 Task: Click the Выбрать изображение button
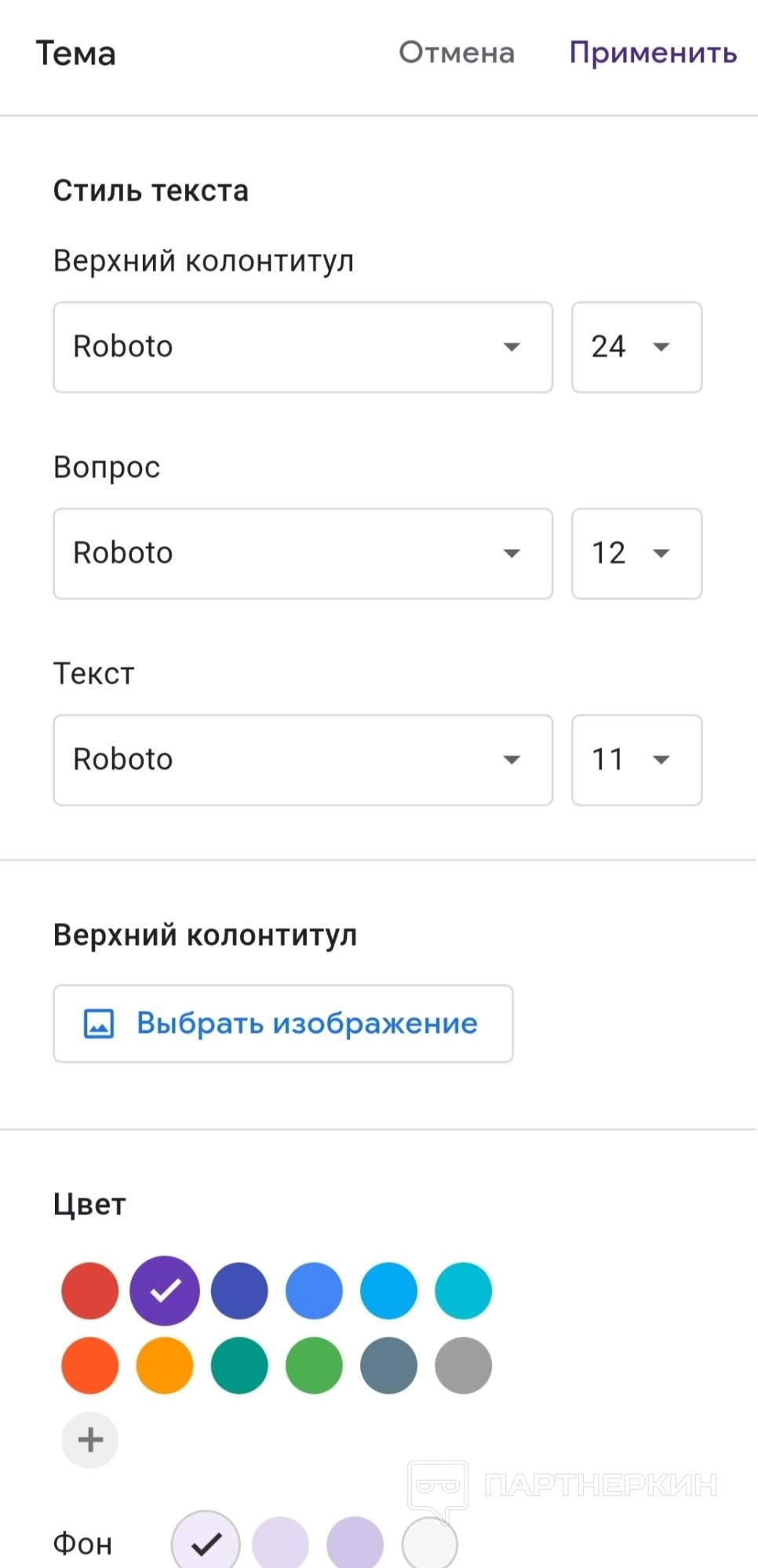(283, 1024)
